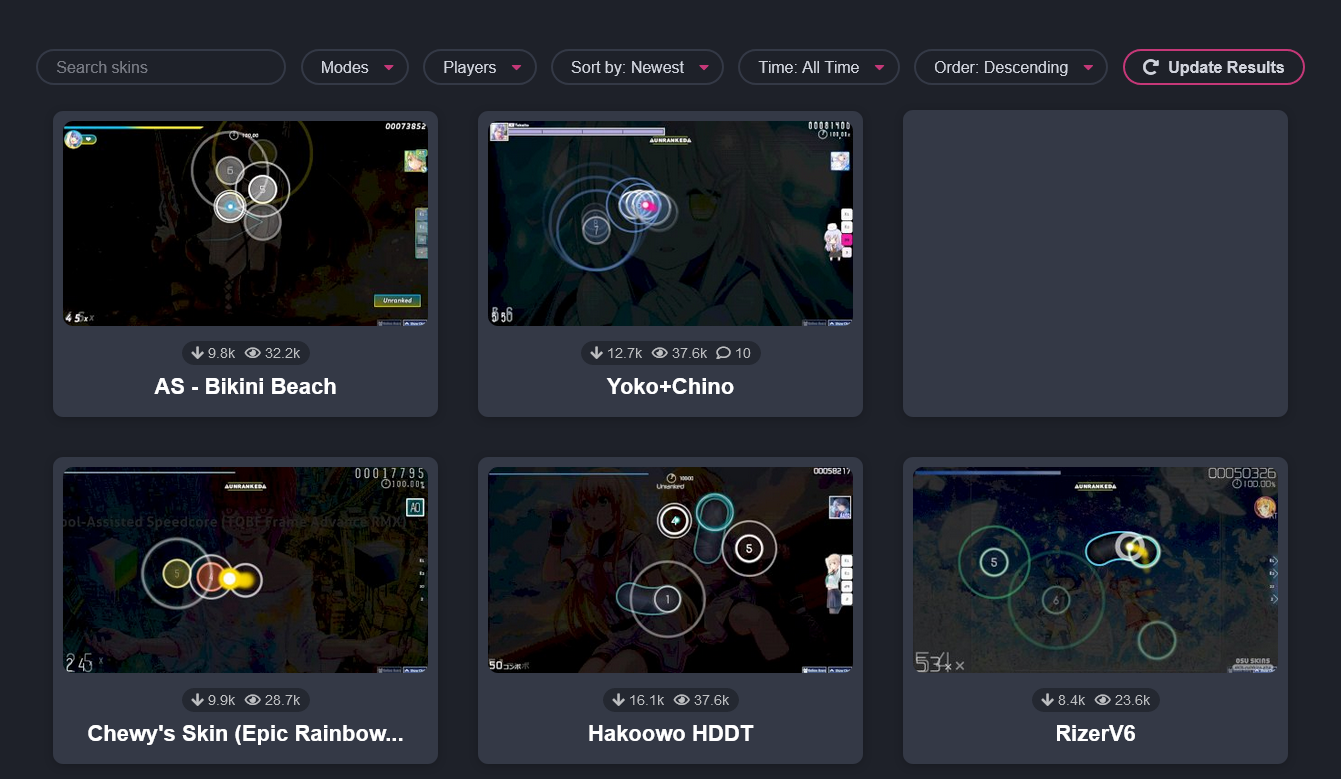Click the RizerV6 title link
This screenshot has width=1341, height=779.
1095,733
